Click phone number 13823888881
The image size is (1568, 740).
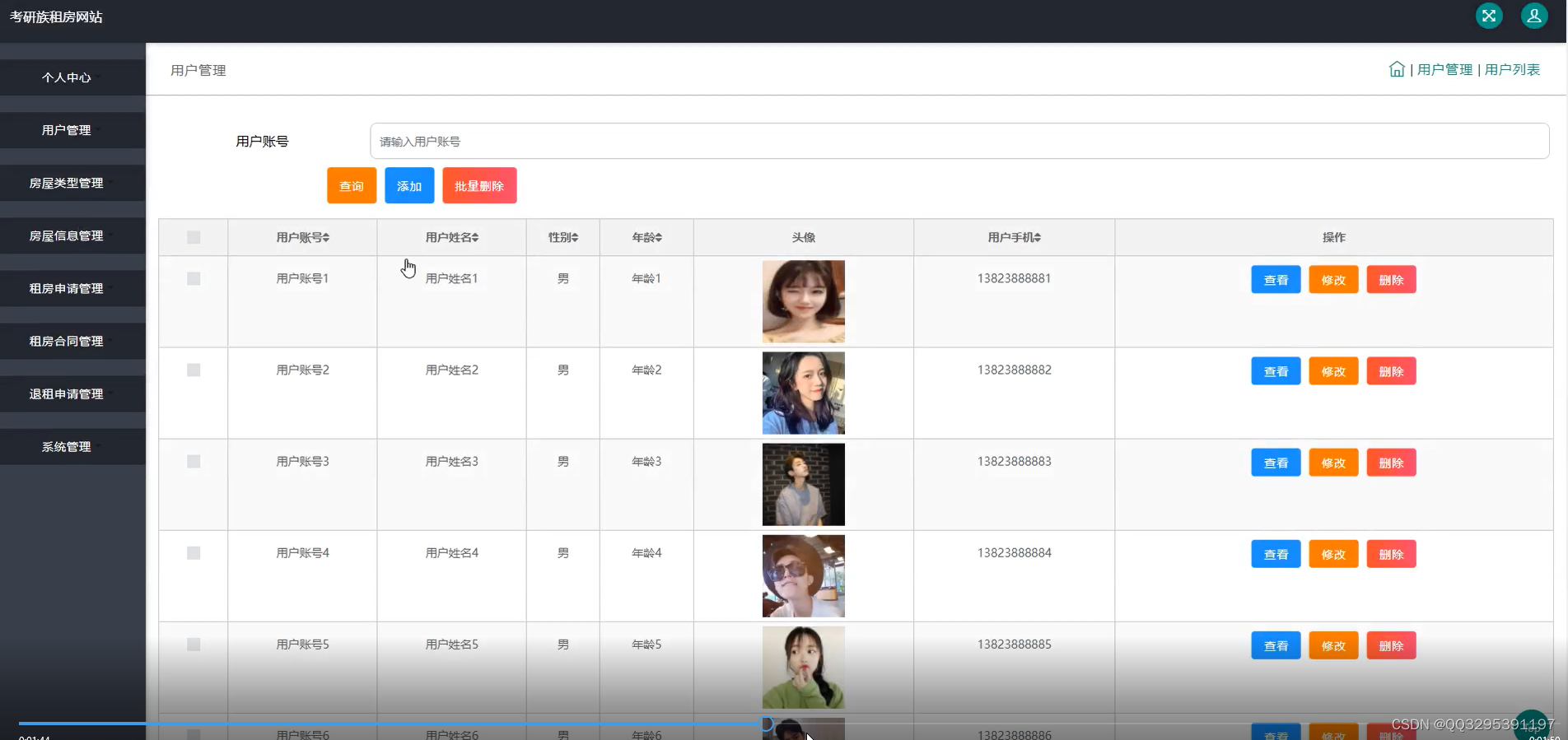click(x=1014, y=278)
